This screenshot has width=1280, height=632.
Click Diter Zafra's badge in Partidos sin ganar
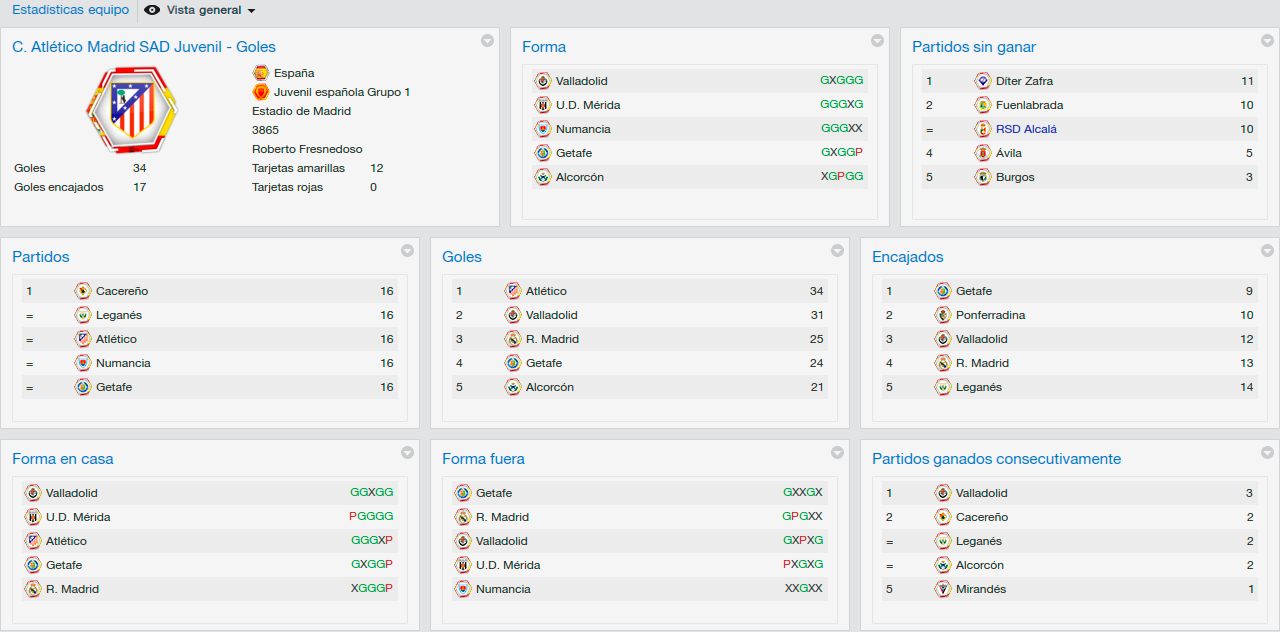(983, 81)
